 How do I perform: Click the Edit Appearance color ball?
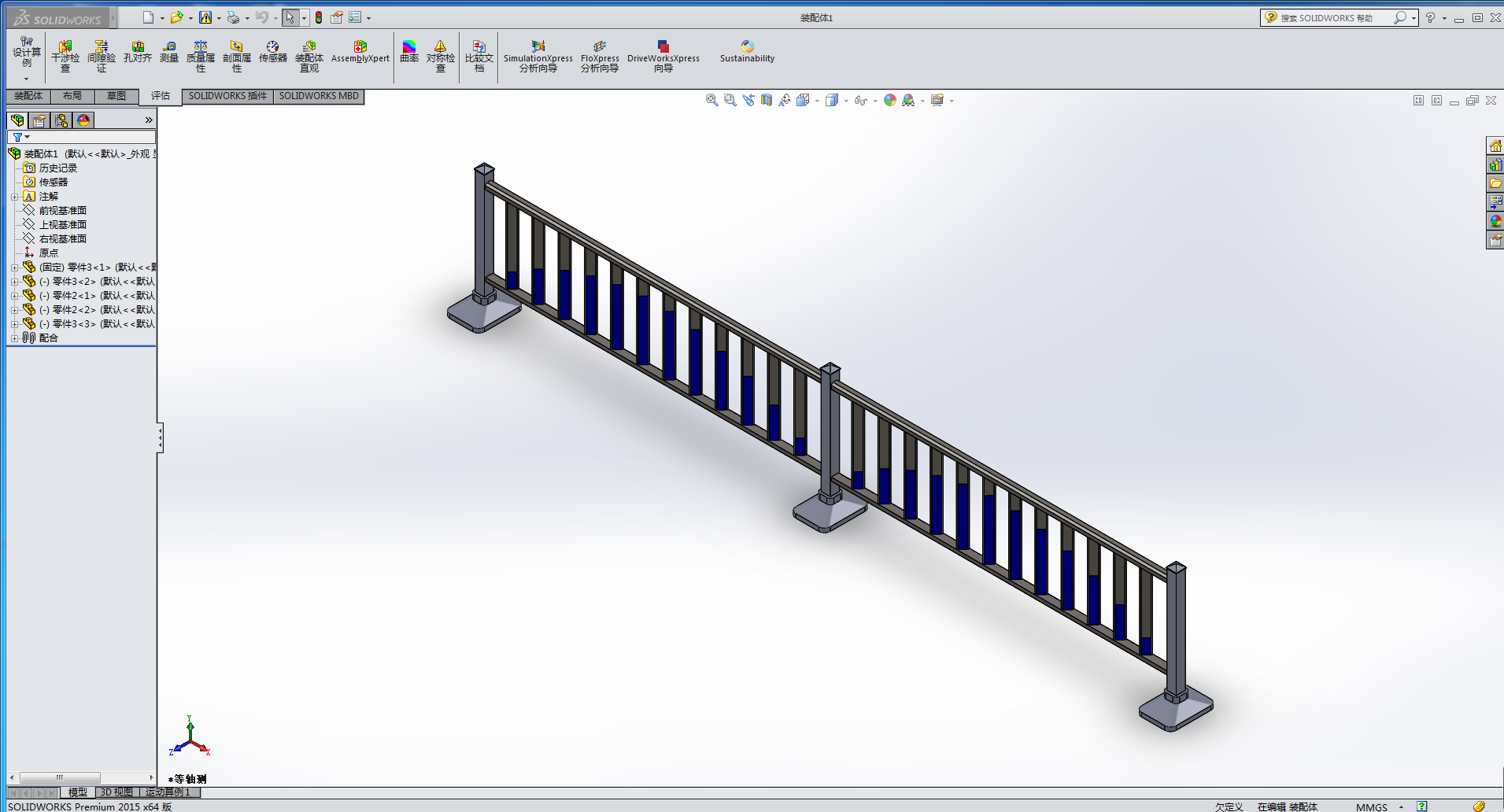(x=890, y=100)
